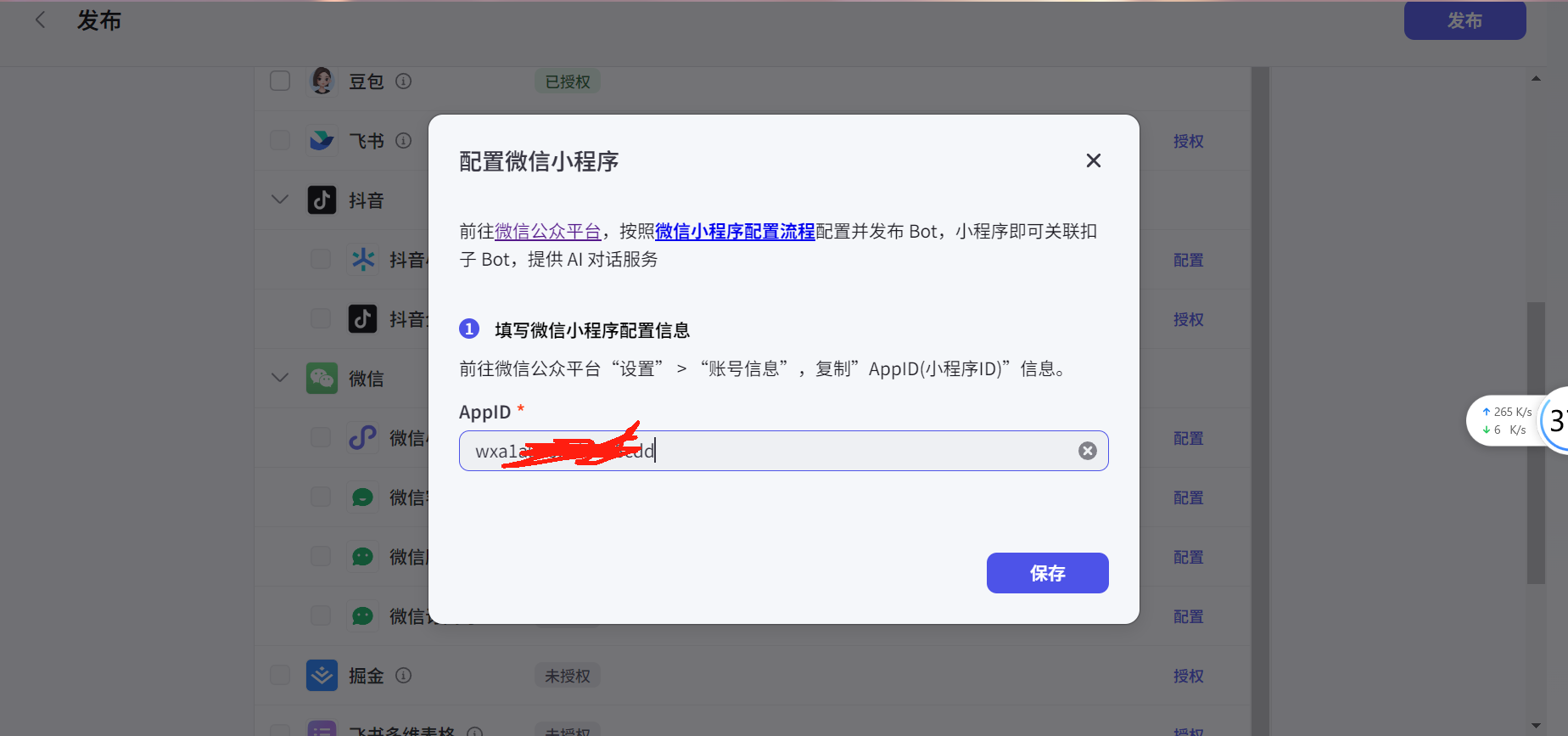The height and width of the screenshot is (736, 1568).
Task: Click the 抖音 platform icon
Action: 322,199
